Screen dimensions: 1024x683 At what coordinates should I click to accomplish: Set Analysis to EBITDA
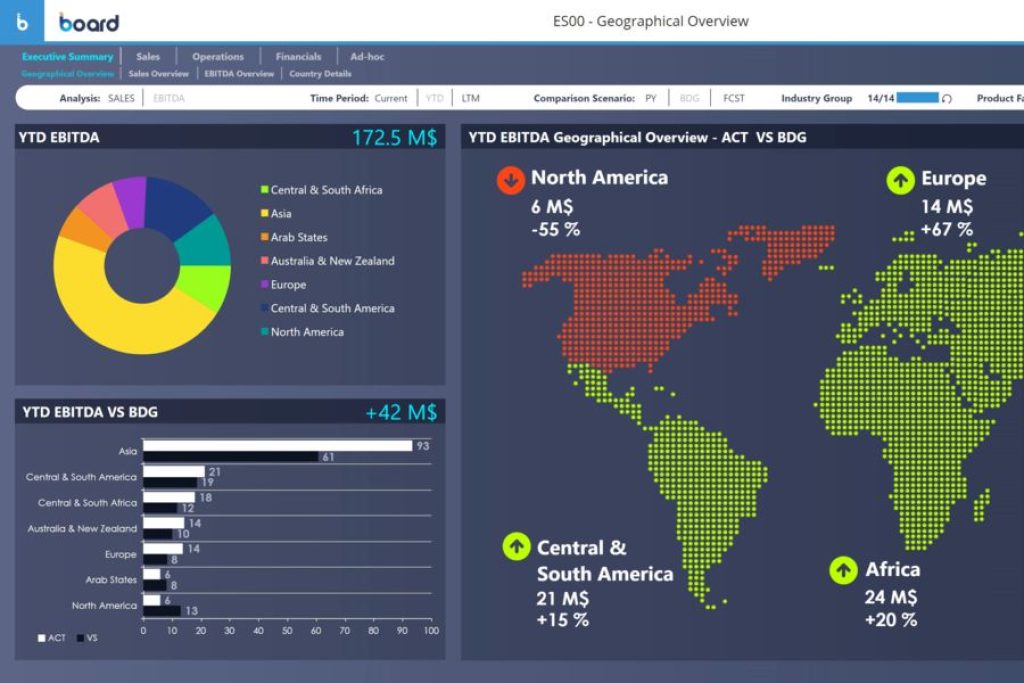coord(168,99)
